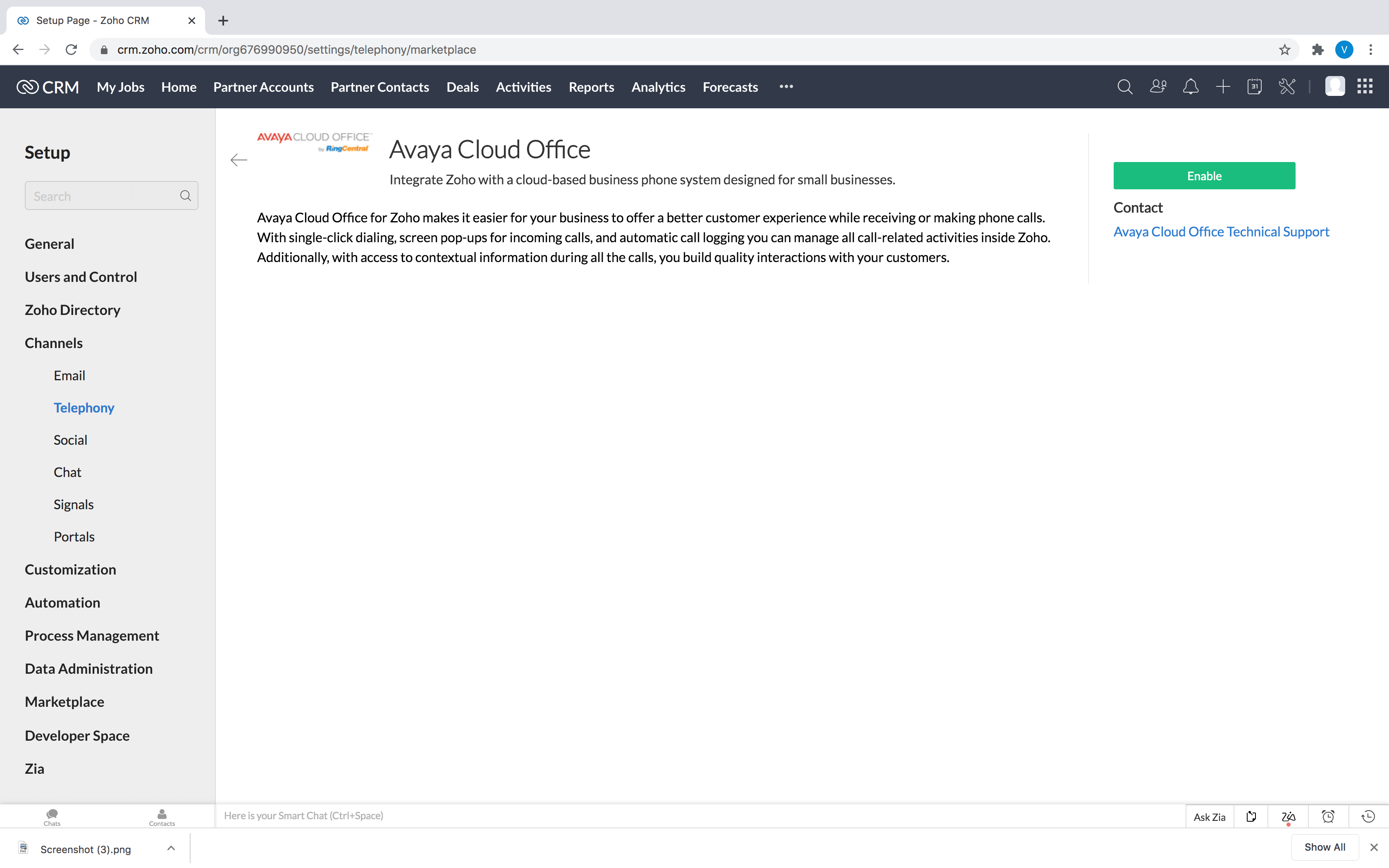Image resolution: width=1389 pixels, height=868 pixels.
Task: Open Activities module tab
Action: tap(523, 87)
